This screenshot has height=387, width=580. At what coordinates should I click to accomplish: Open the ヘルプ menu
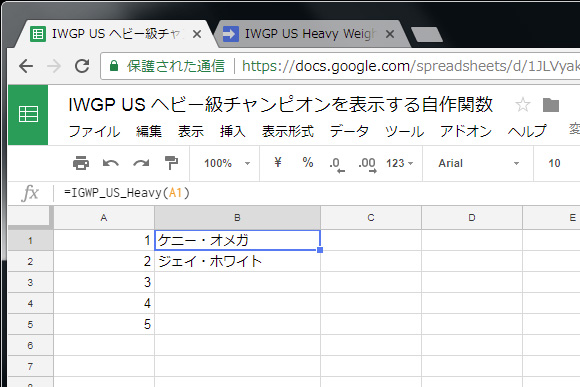(527, 131)
